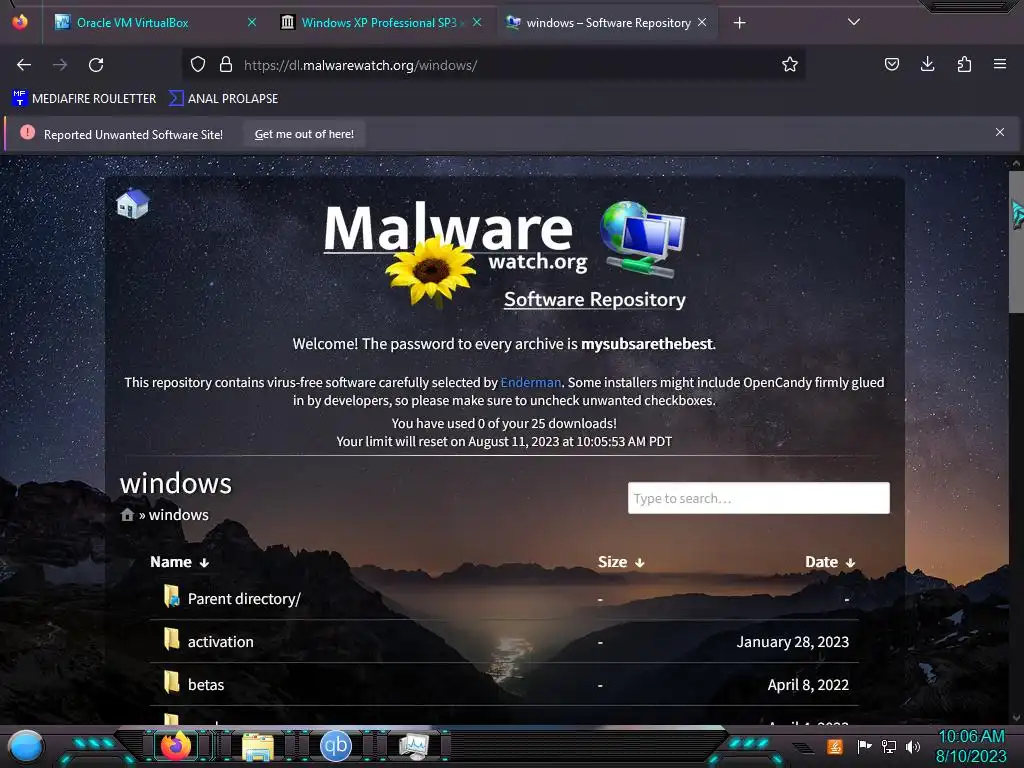
Task: Click the Parent directory folder icon
Action: coord(171,596)
